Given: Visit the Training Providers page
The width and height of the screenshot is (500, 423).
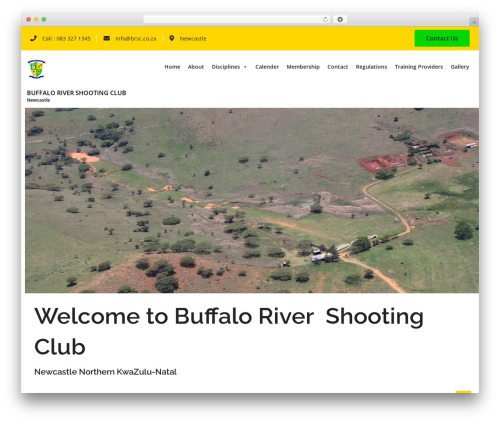Looking at the screenshot, I should click(x=419, y=67).
